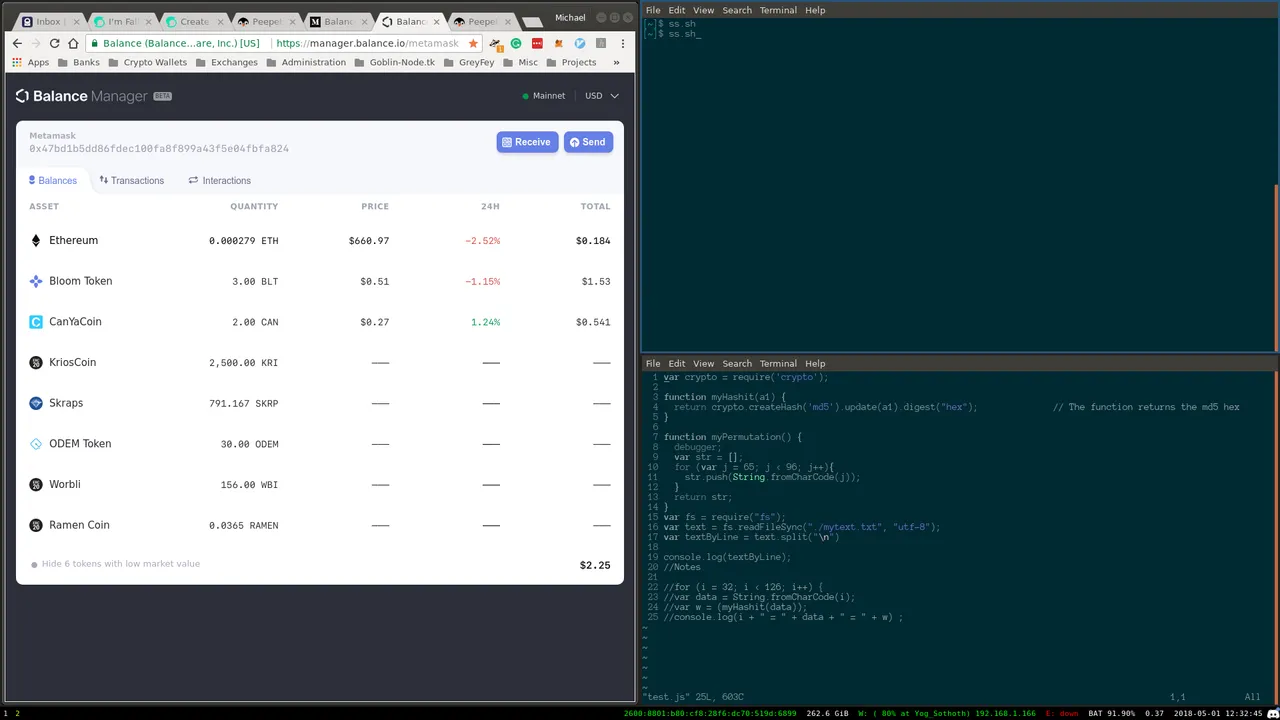Image resolution: width=1280 pixels, height=720 pixels.
Task: Select the Balances tab
Action: point(53,181)
